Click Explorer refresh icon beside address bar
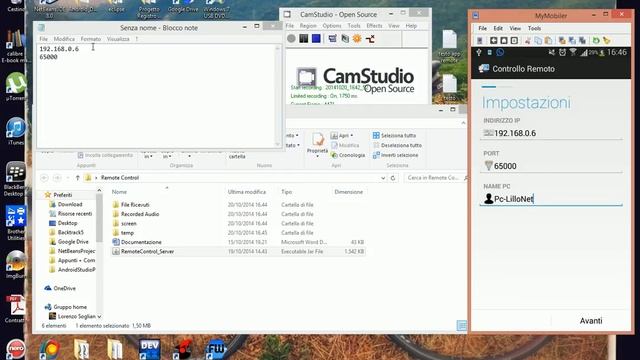The height and width of the screenshot is (360, 640). tap(393, 178)
